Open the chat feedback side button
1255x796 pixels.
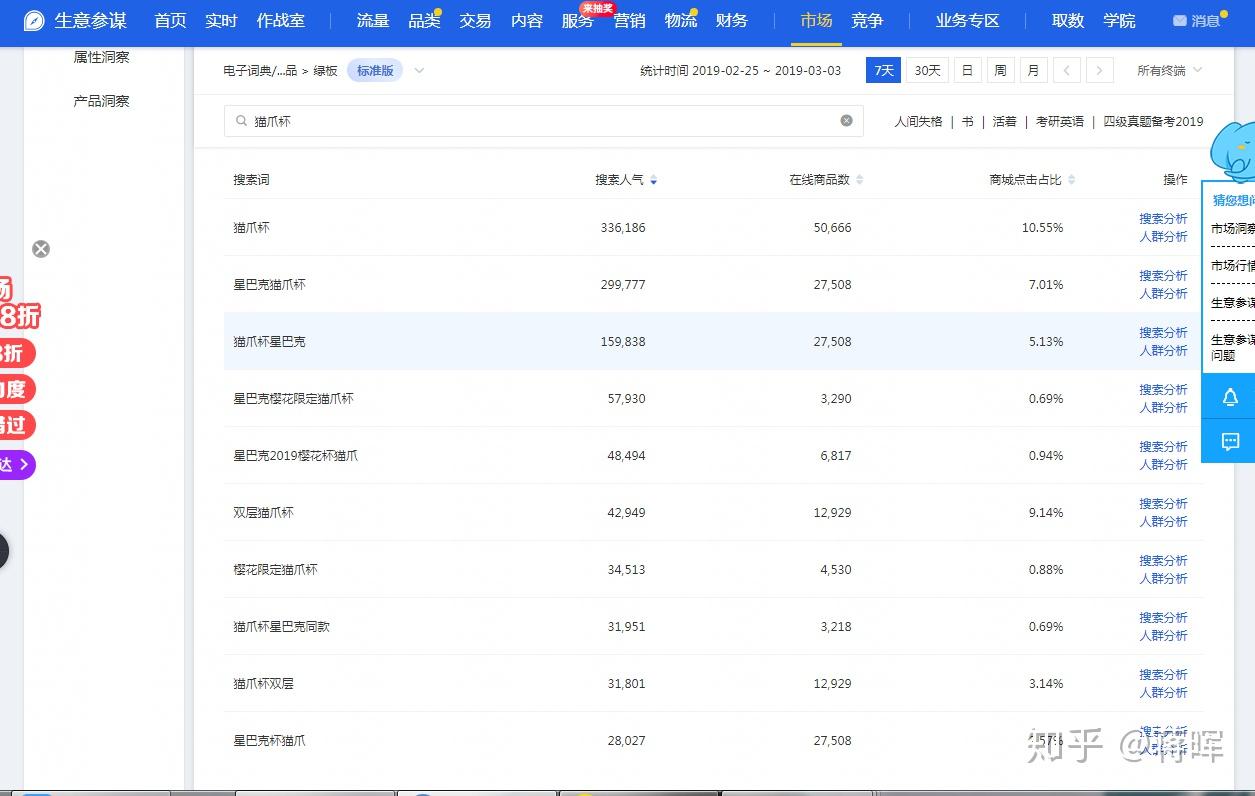[x=1230, y=441]
